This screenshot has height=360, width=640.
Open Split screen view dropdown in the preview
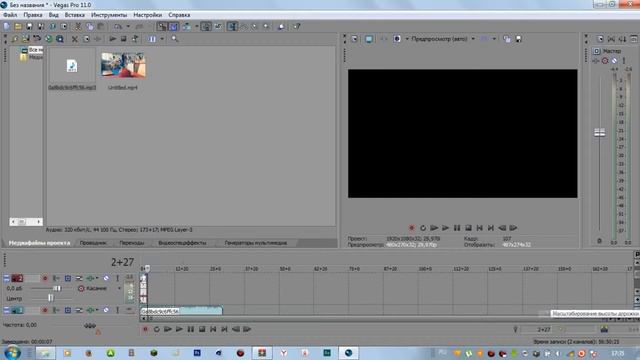(407, 39)
